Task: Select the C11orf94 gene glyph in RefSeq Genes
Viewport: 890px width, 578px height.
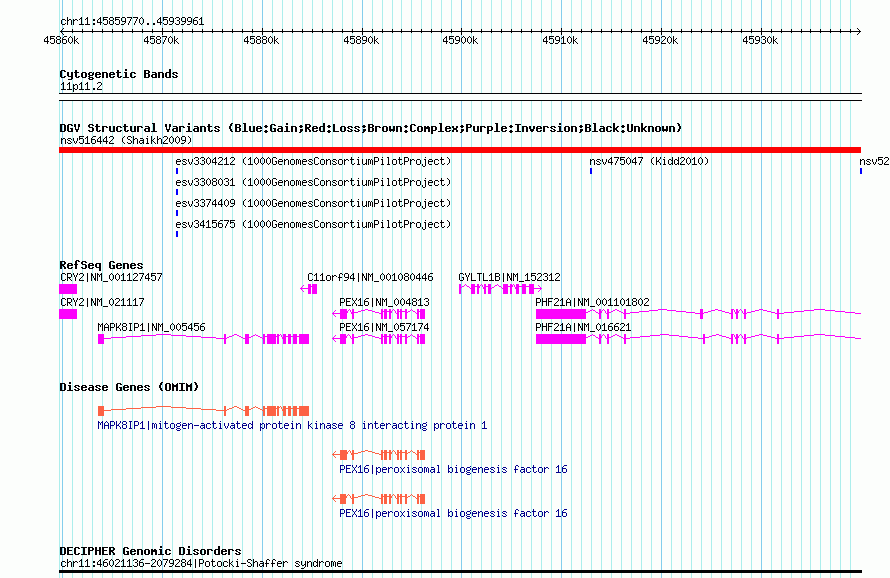Action: [309, 289]
